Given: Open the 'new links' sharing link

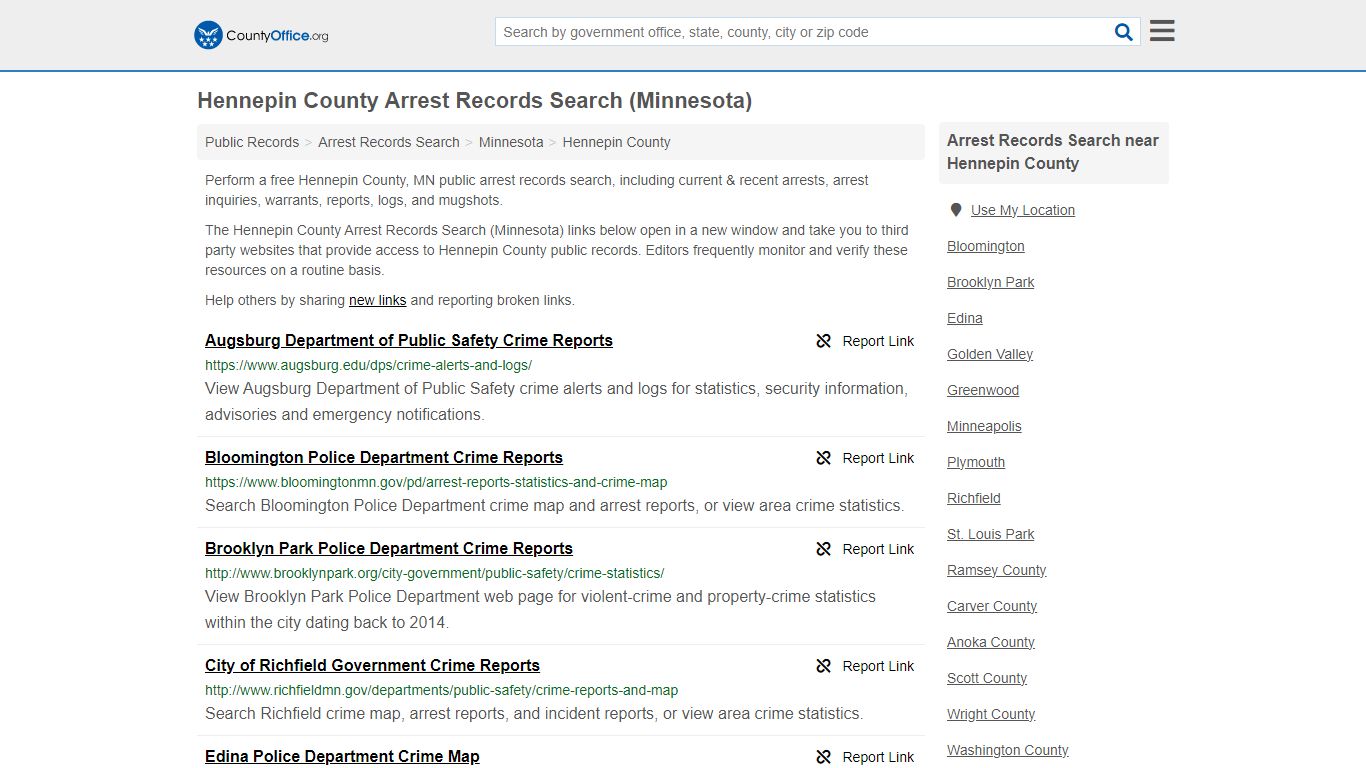Looking at the screenshot, I should 377,300.
